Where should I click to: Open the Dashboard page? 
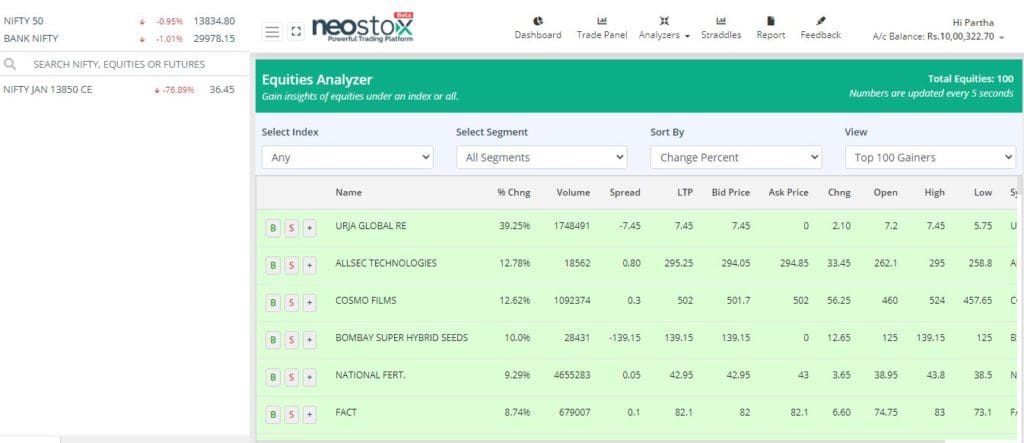point(537,28)
